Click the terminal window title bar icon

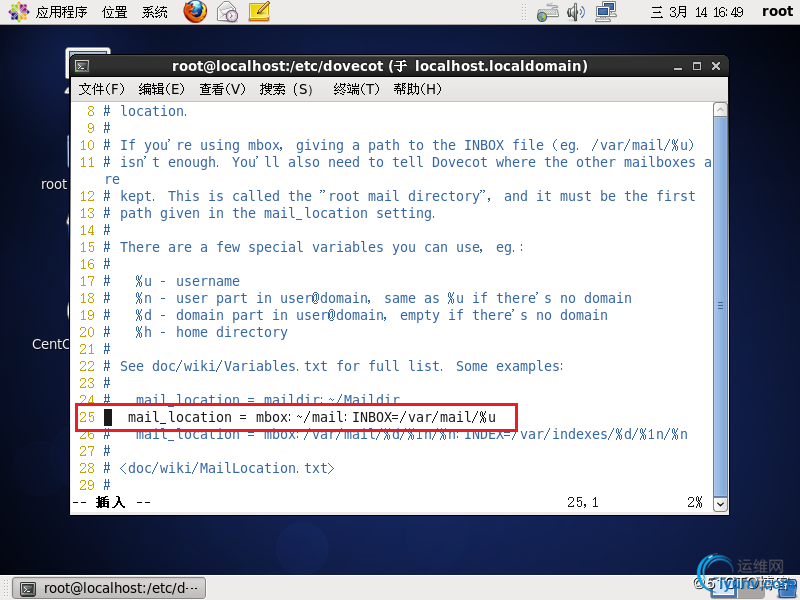click(82, 66)
